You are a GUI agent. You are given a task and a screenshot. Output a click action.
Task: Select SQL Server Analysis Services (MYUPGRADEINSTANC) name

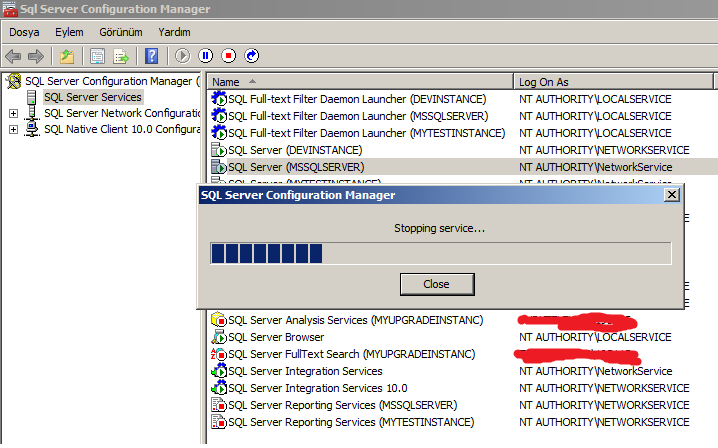356,320
